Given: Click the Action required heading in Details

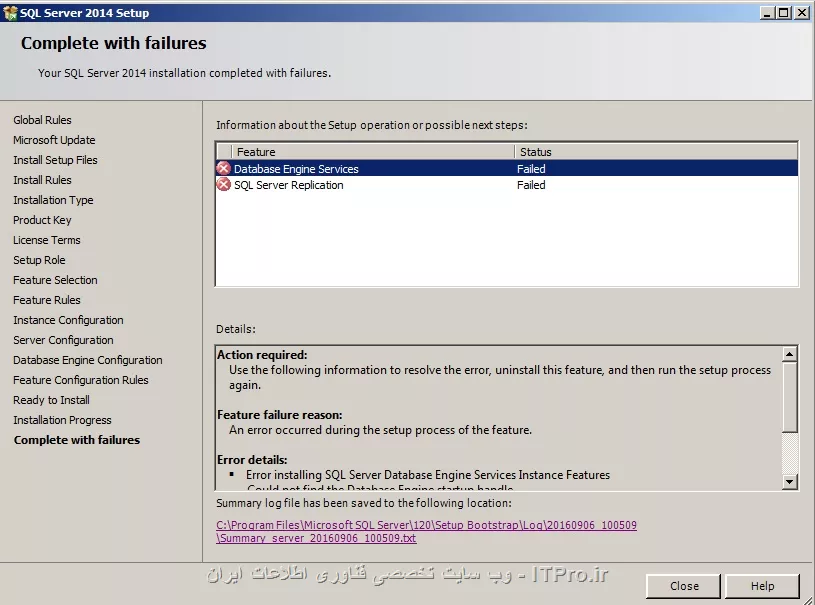Looking at the screenshot, I should point(262,355).
